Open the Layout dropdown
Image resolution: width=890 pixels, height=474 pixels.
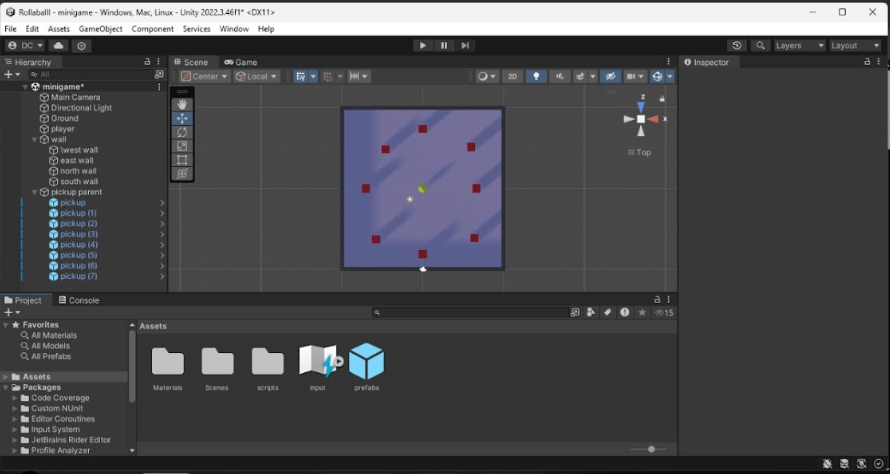855,45
